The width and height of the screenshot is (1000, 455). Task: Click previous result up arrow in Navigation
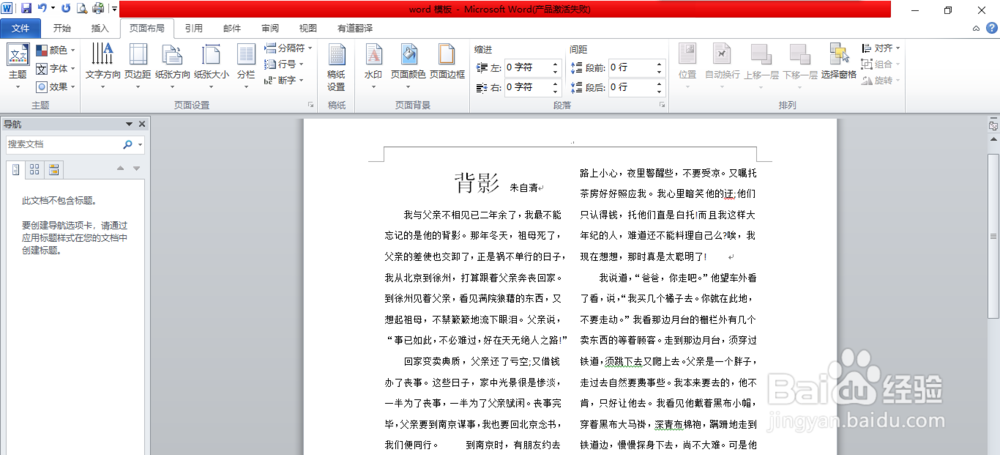tap(121, 168)
